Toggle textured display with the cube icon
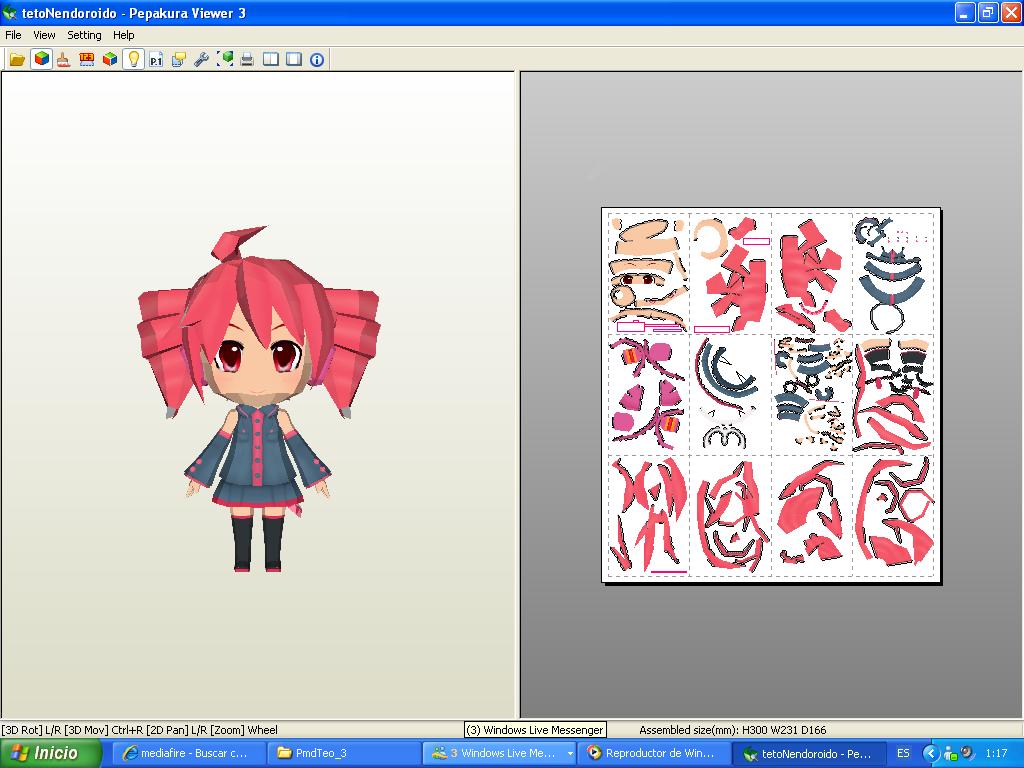The width and height of the screenshot is (1024, 768). click(x=39, y=59)
